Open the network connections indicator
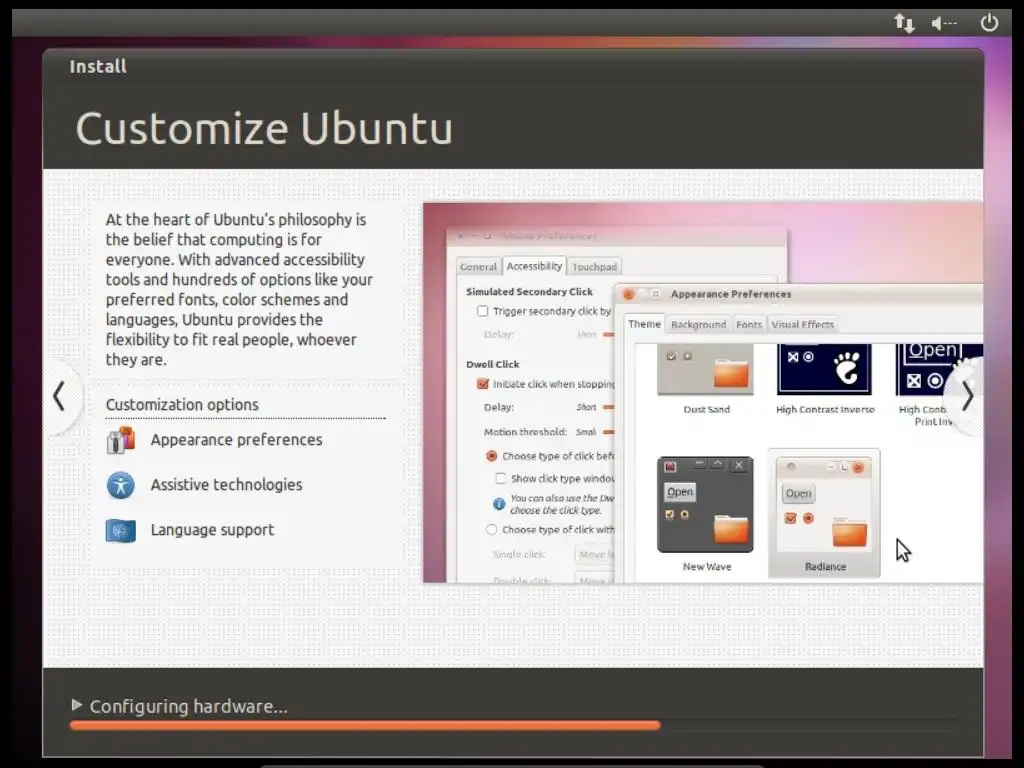 904,23
